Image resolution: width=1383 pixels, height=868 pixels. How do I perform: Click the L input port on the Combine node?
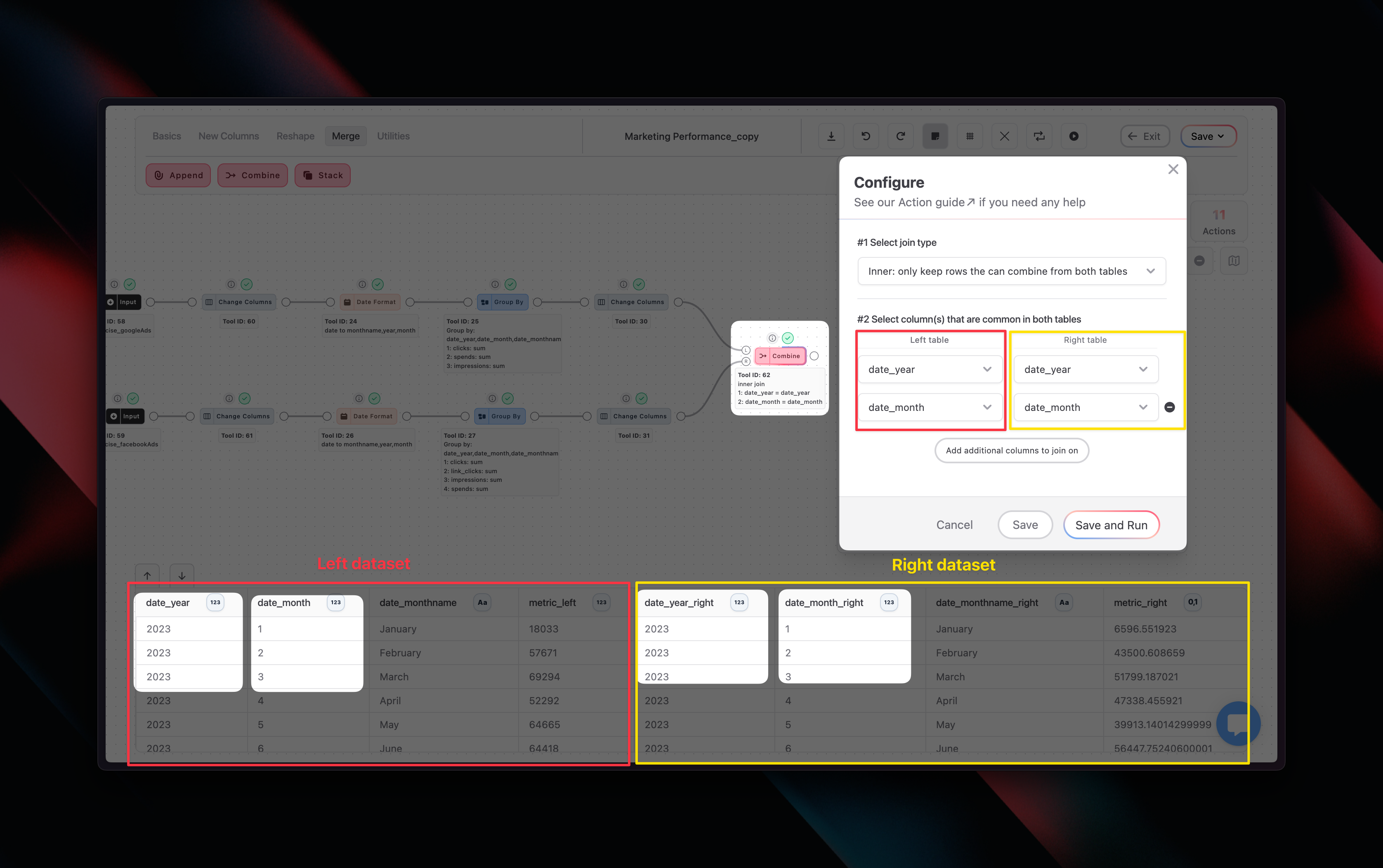746,350
